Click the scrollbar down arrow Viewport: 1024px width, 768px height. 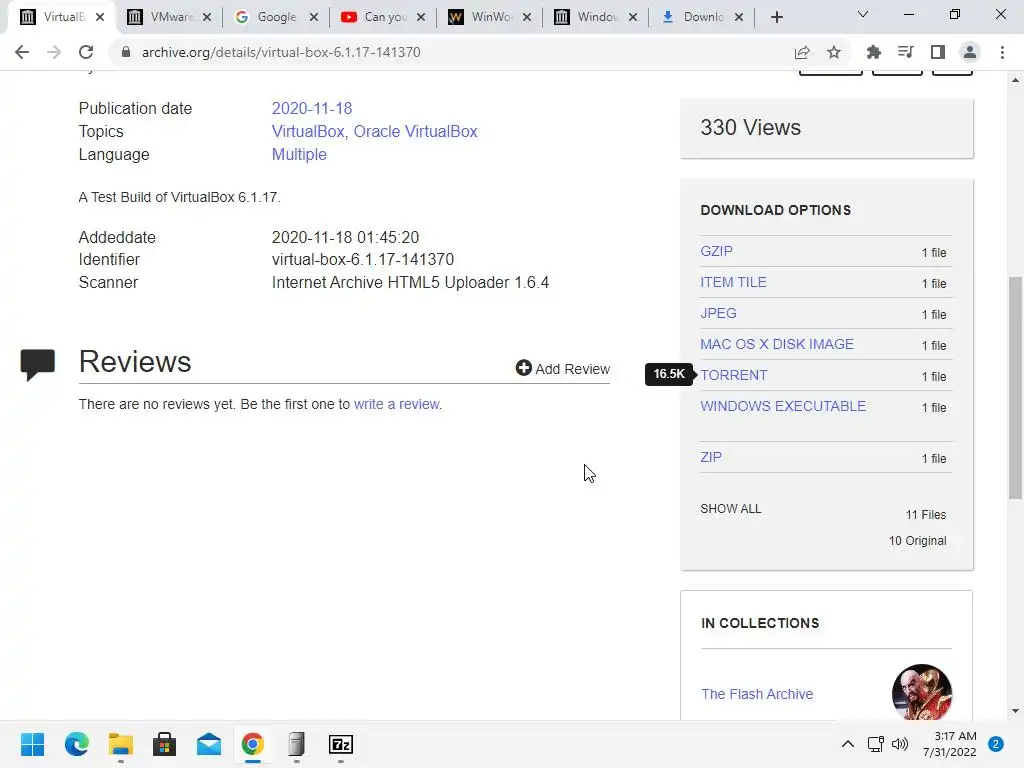[1015, 711]
